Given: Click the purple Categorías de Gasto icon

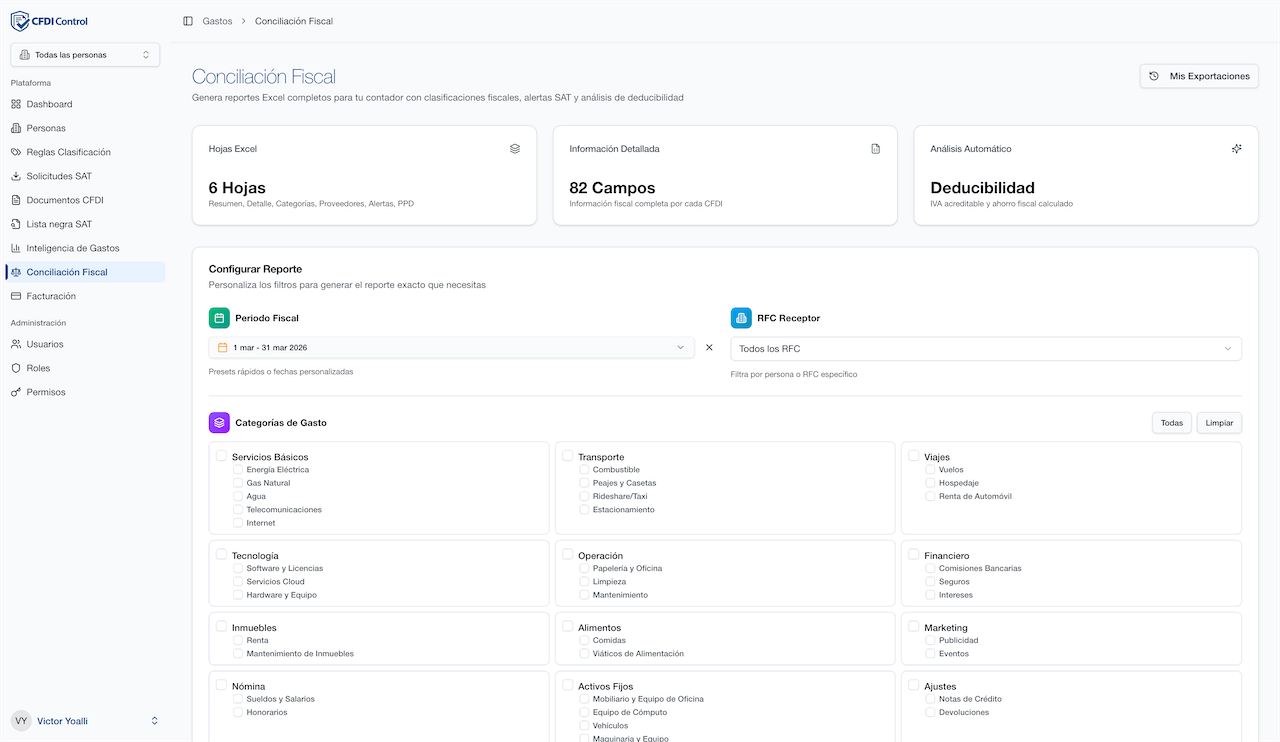Looking at the screenshot, I should click(219, 423).
